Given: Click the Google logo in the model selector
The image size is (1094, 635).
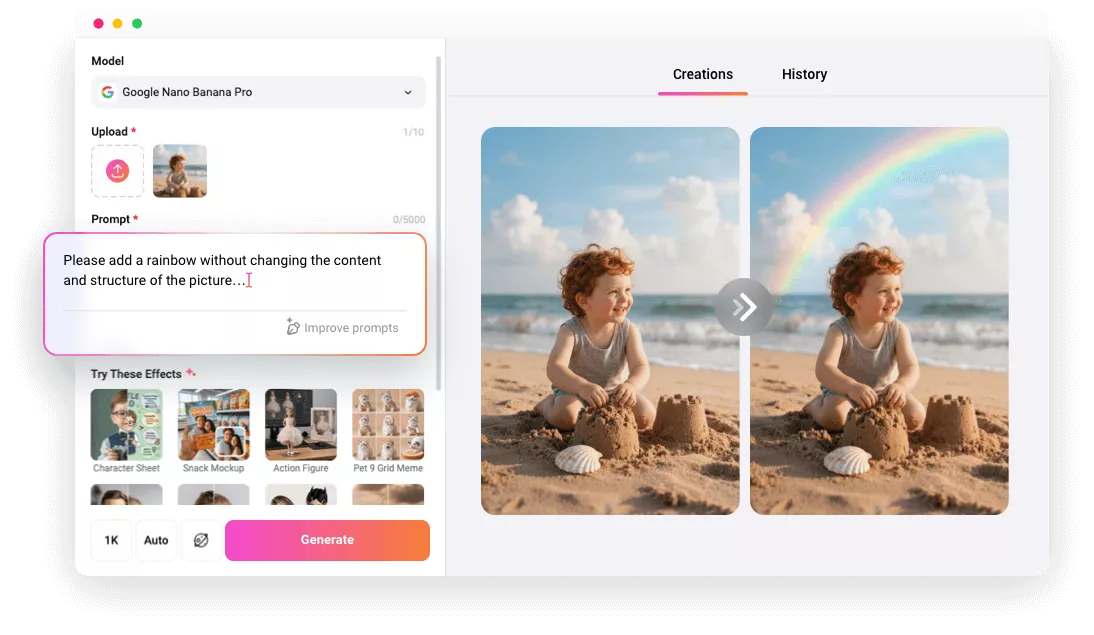Looking at the screenshot, I should tap(107, 92).
